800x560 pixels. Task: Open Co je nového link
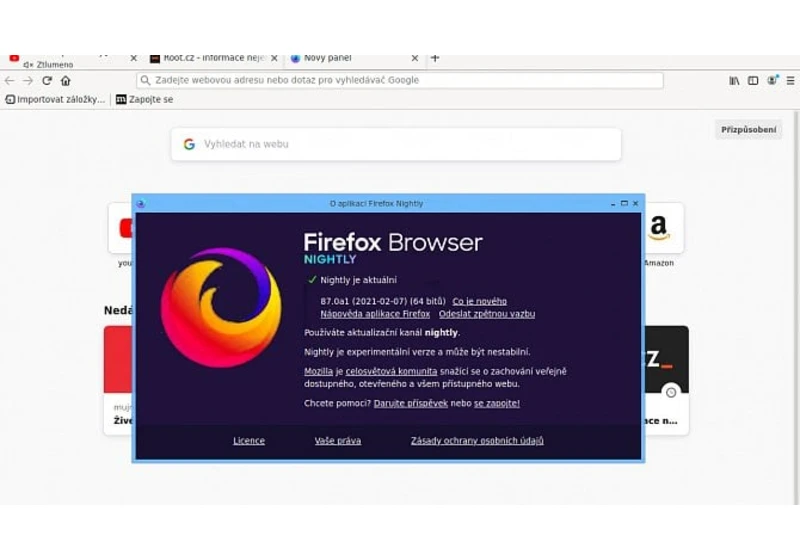pyautogui.click(x=480, y=301)
